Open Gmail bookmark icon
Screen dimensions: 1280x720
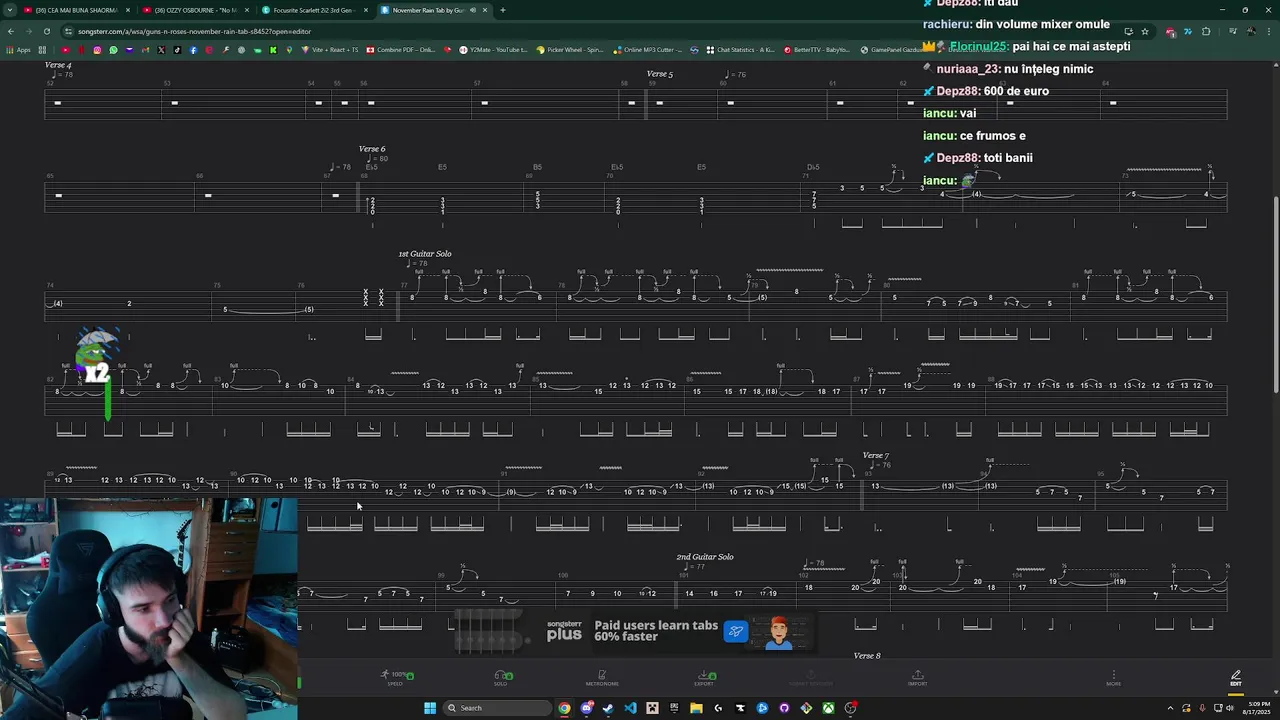click(x=145, y=50)
